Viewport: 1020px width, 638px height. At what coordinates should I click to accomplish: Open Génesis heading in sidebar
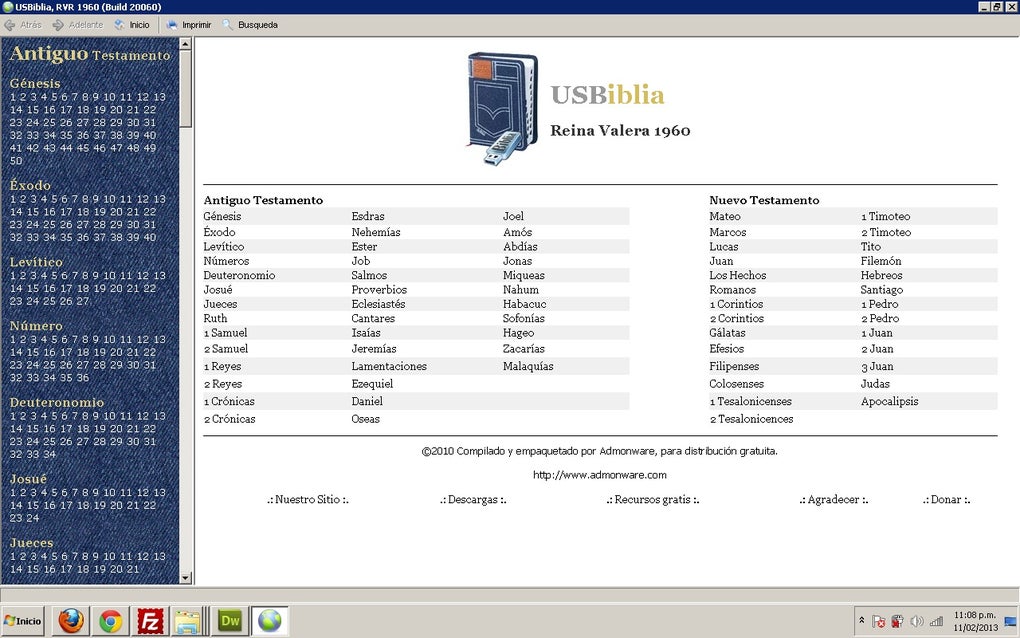pyautogui.click(x=35, y=83)
